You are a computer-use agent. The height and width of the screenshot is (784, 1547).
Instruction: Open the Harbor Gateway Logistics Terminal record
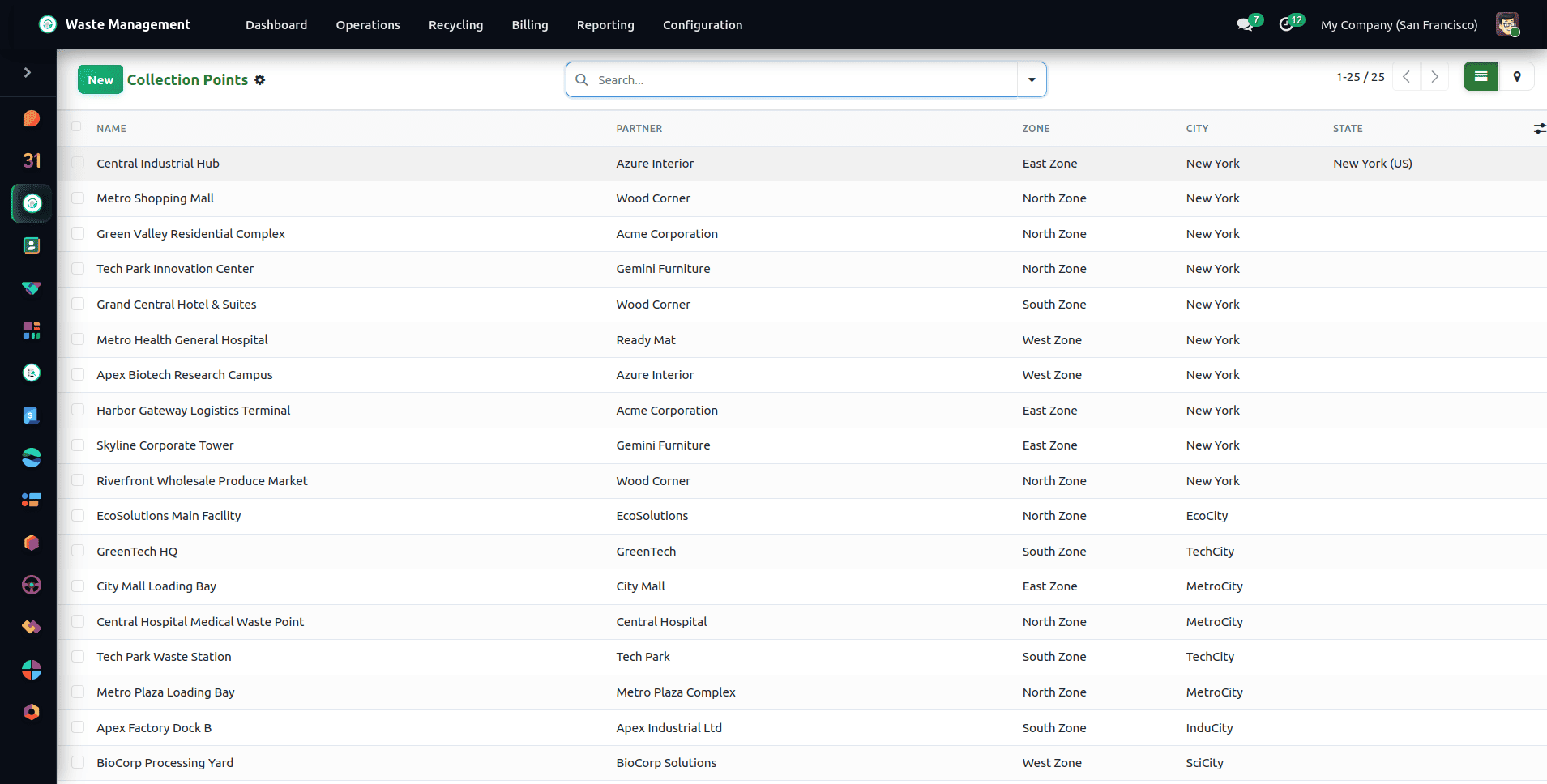194,410
